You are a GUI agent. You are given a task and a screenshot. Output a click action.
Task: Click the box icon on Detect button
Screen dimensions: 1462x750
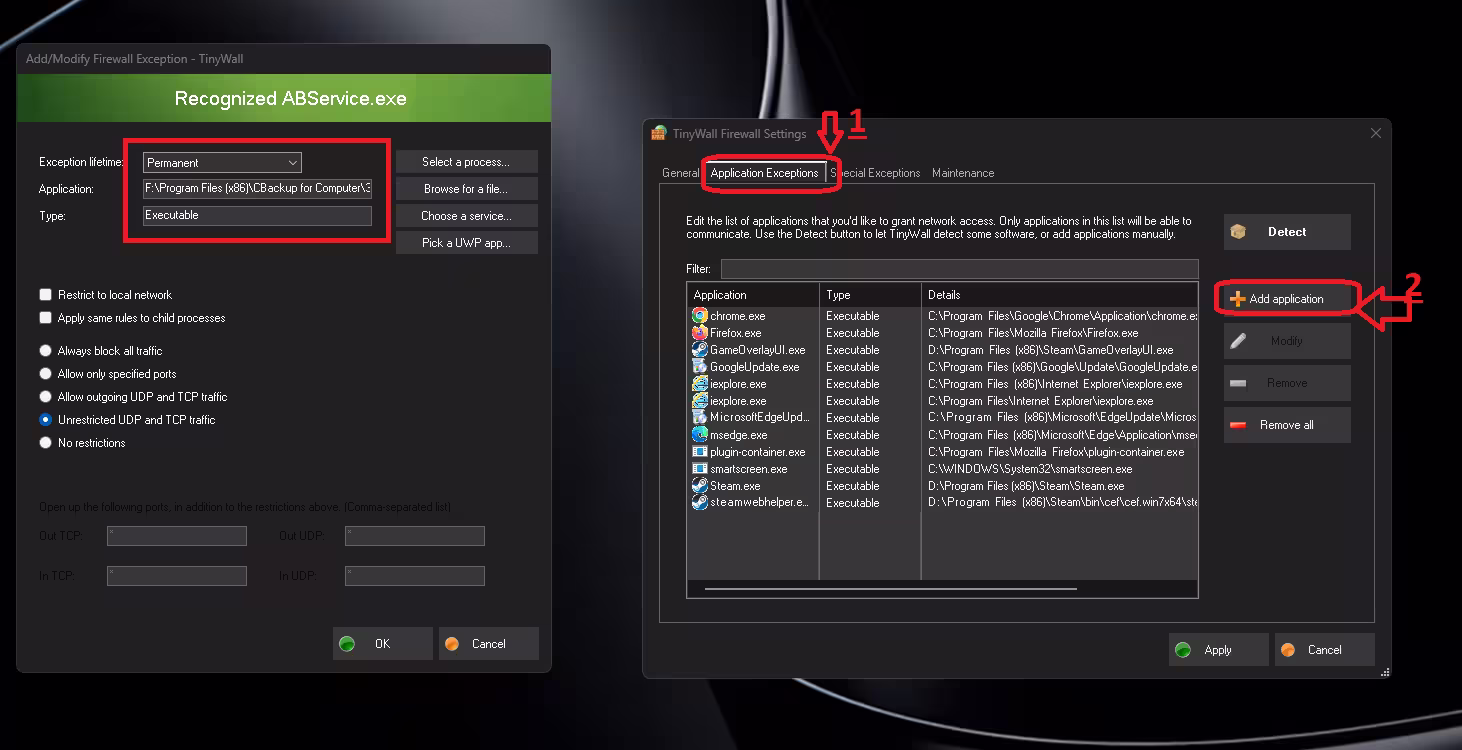1238,232
